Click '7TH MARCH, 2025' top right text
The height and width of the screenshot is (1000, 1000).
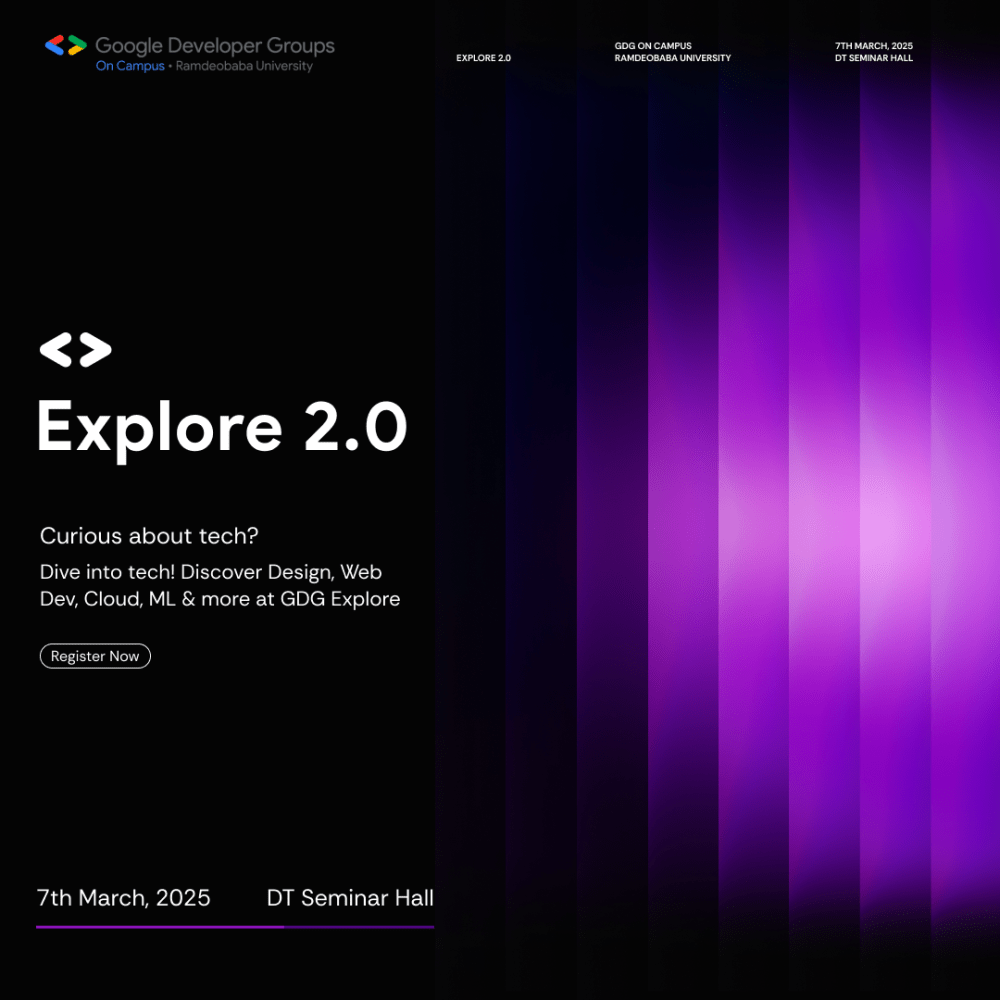874,46
